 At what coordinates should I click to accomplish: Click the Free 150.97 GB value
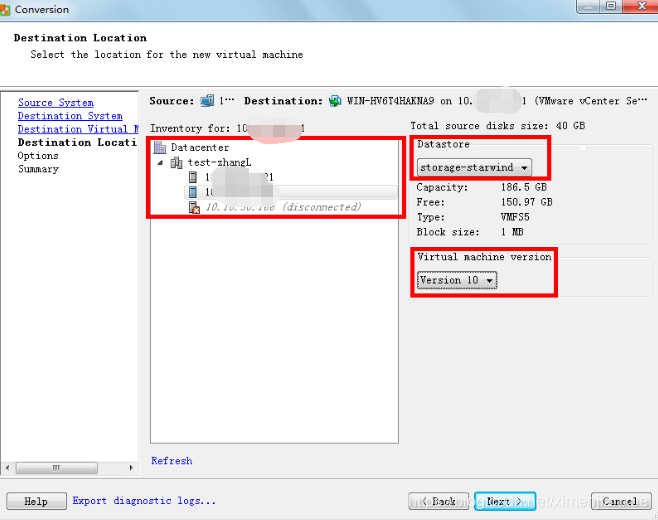pyautogui.click(x=527, y=202)
